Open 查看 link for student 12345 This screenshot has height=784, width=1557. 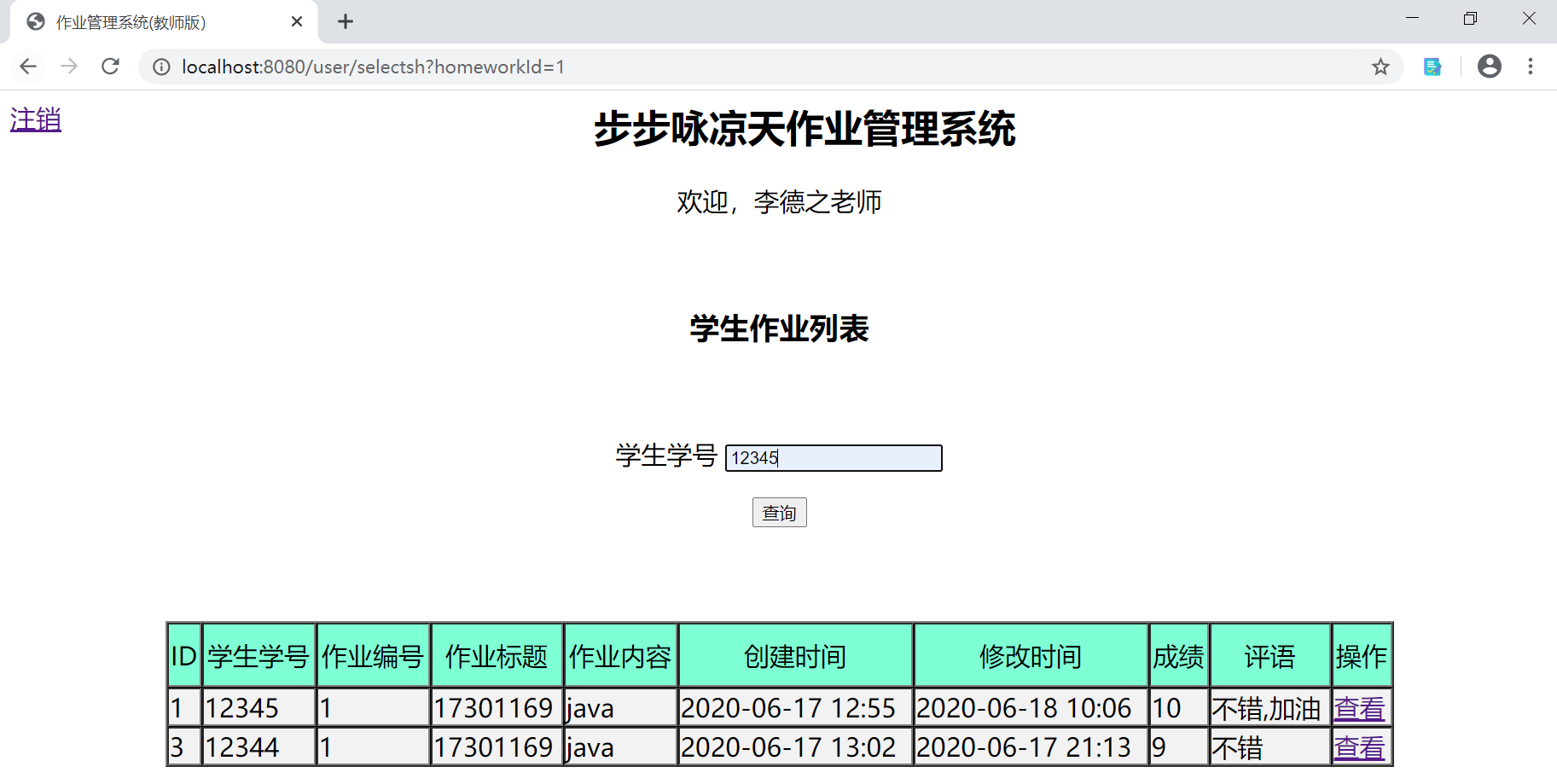(1360, 708)
